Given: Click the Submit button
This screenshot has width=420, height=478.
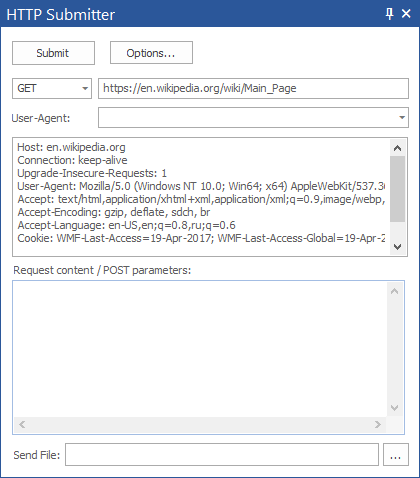Looking at the screenshot, I should 53,53.
